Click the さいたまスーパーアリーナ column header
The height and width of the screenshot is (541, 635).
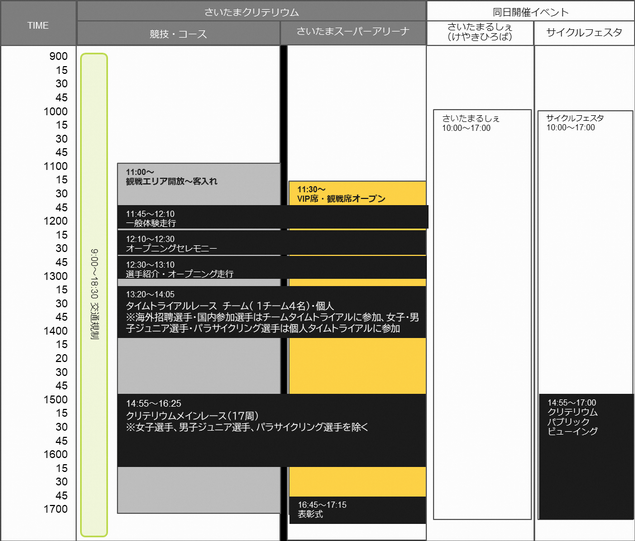coord(354,34)
